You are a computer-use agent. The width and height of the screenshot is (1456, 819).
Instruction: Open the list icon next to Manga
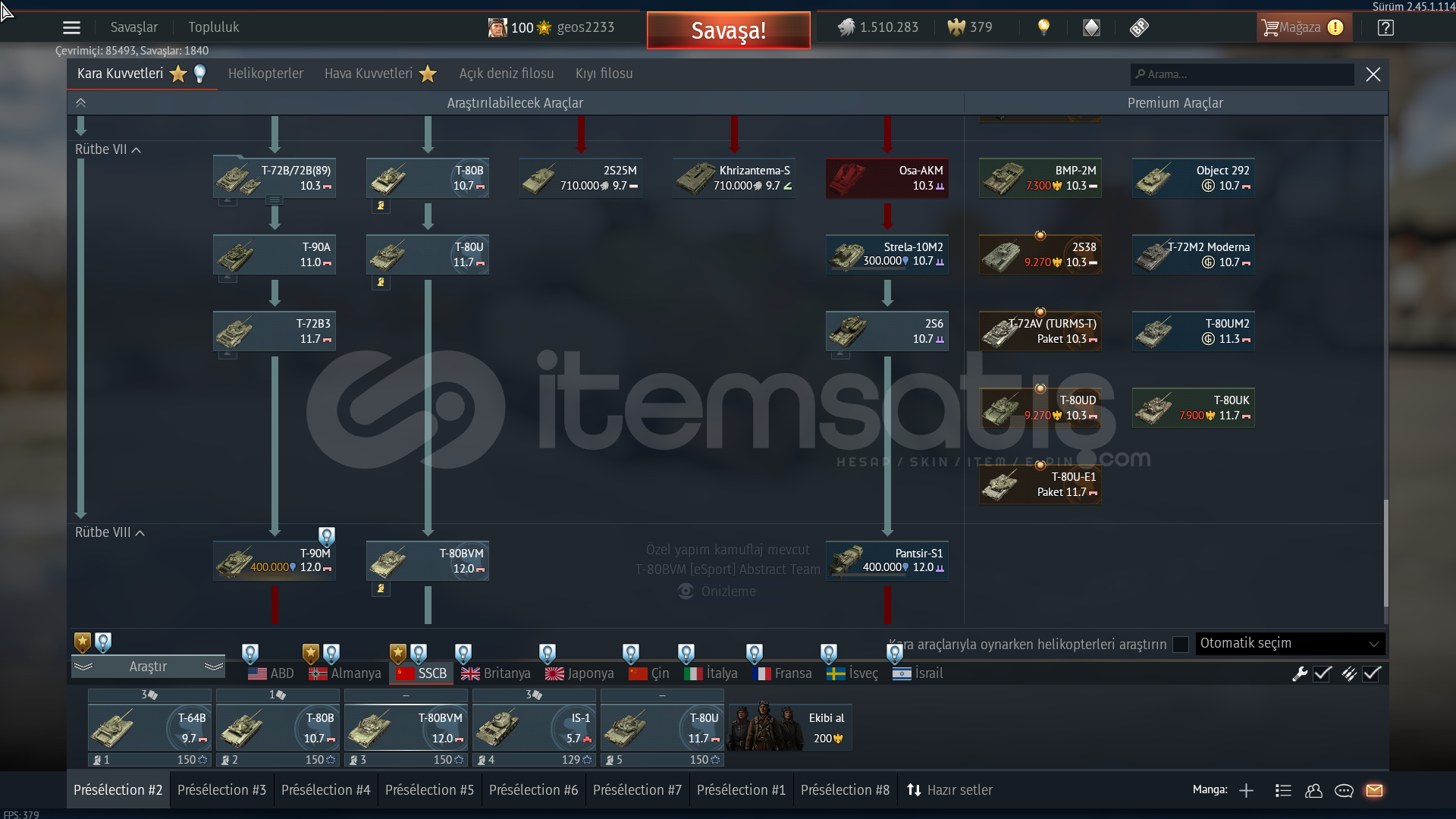1283,790
